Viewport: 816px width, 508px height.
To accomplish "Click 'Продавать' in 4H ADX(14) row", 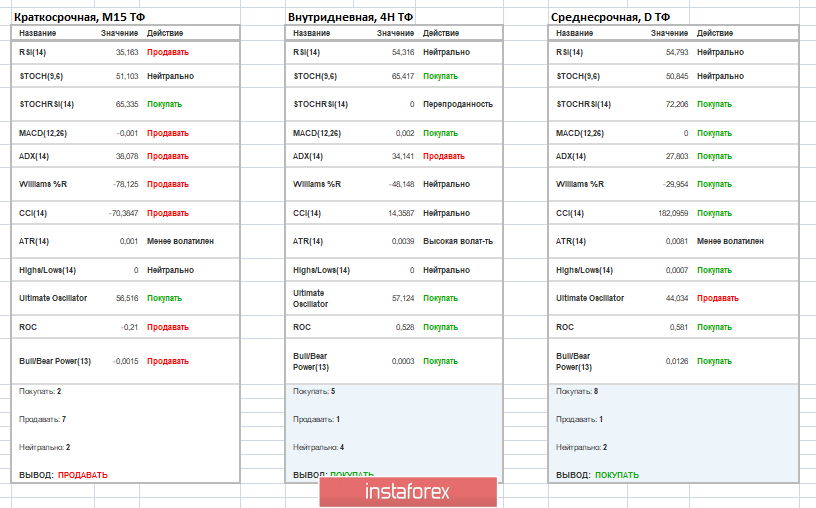I will [443, 156].
